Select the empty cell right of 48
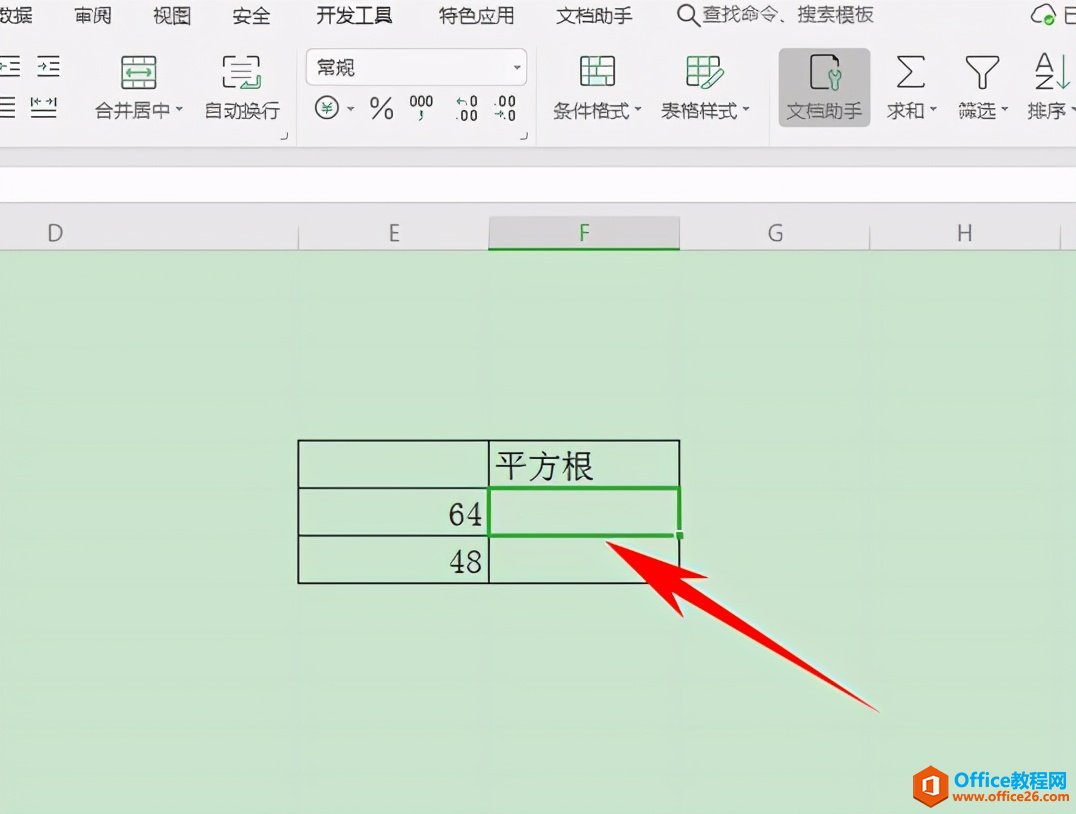Screen dimensions: 1076x814 point(584,560)
